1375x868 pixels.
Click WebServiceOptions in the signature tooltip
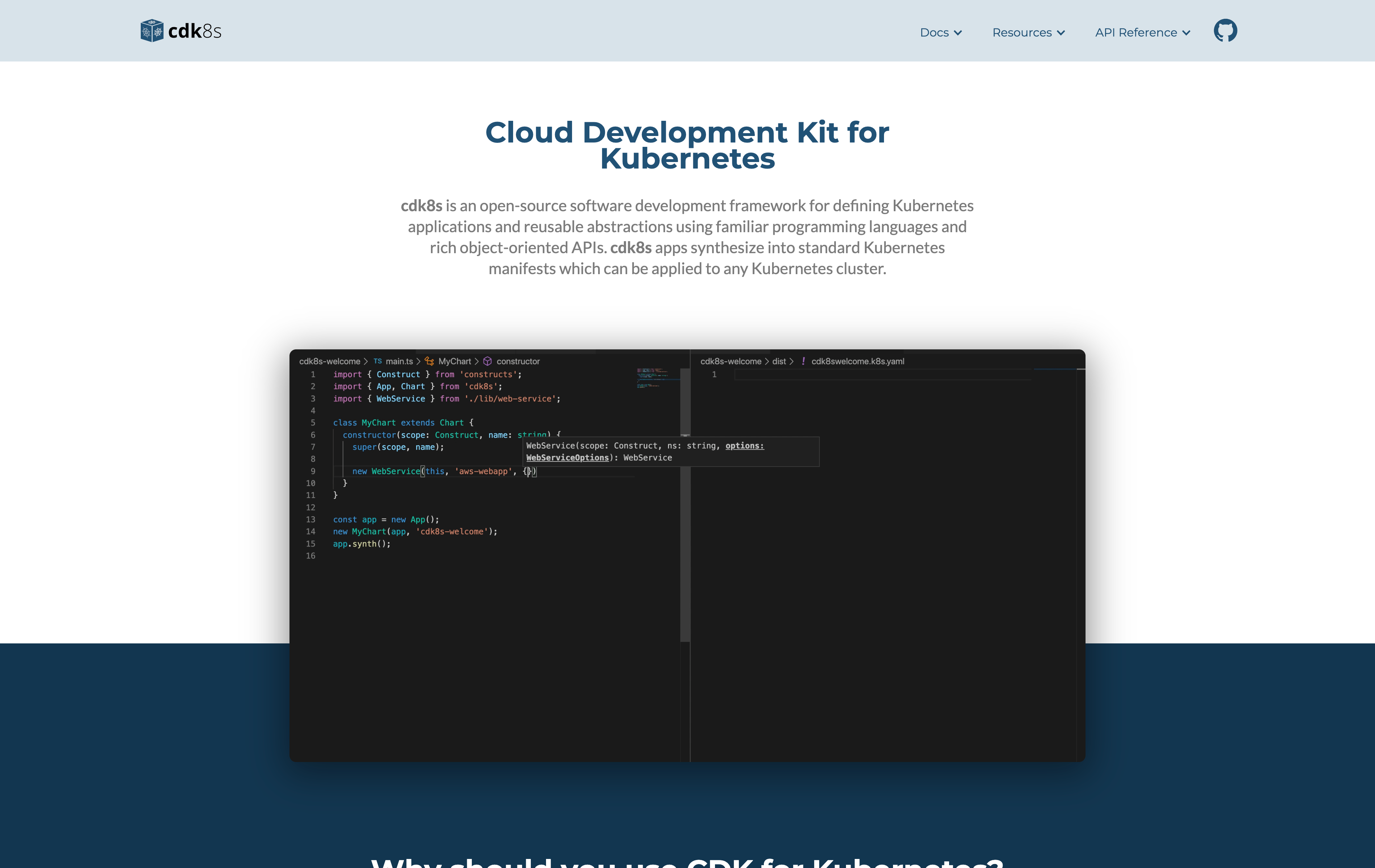(568, 458)
